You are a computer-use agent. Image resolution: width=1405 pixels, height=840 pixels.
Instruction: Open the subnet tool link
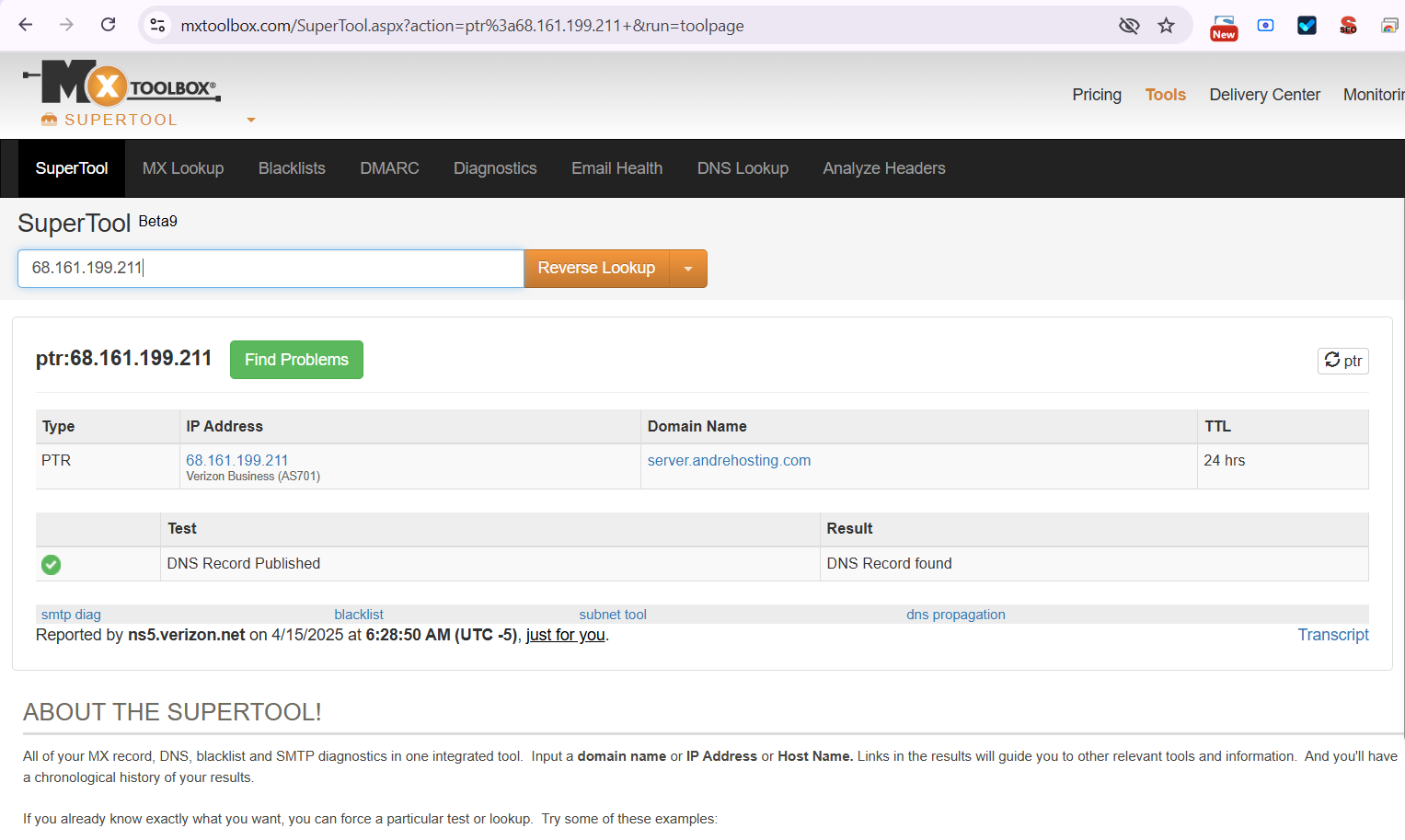pyautogui.click(x=613, y=615)
